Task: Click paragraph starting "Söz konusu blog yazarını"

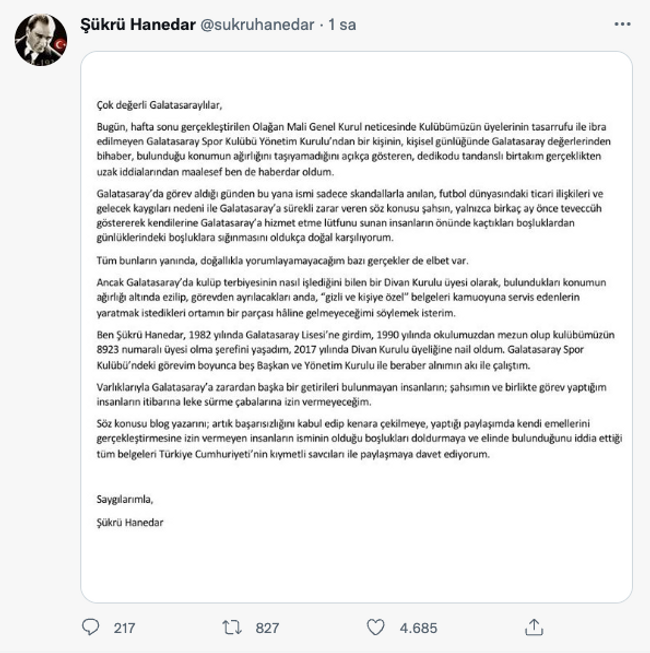Action: [359, 439]
